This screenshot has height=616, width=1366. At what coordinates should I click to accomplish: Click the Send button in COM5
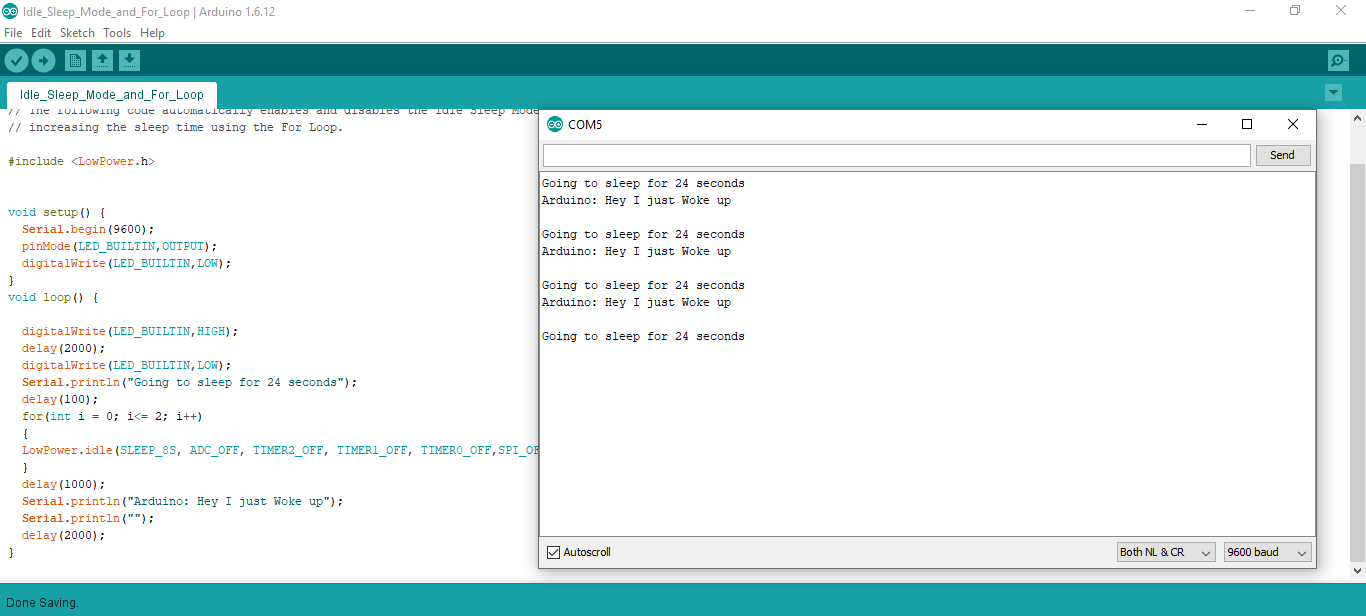point(1282,155)
